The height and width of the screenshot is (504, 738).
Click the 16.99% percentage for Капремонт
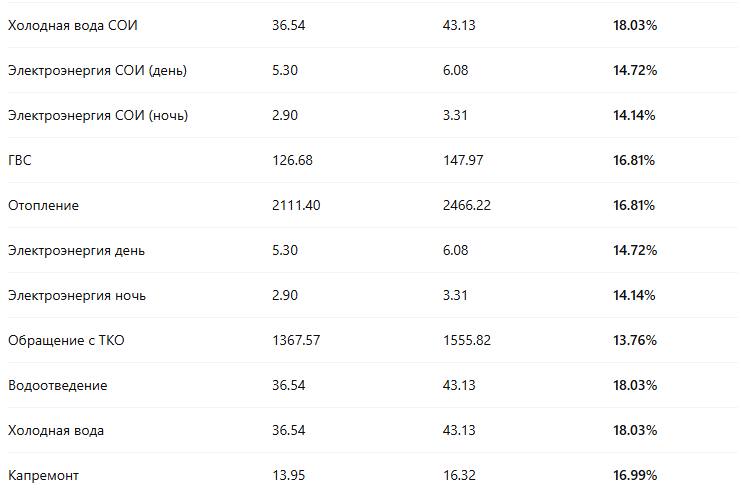click(x=635, y=476)
